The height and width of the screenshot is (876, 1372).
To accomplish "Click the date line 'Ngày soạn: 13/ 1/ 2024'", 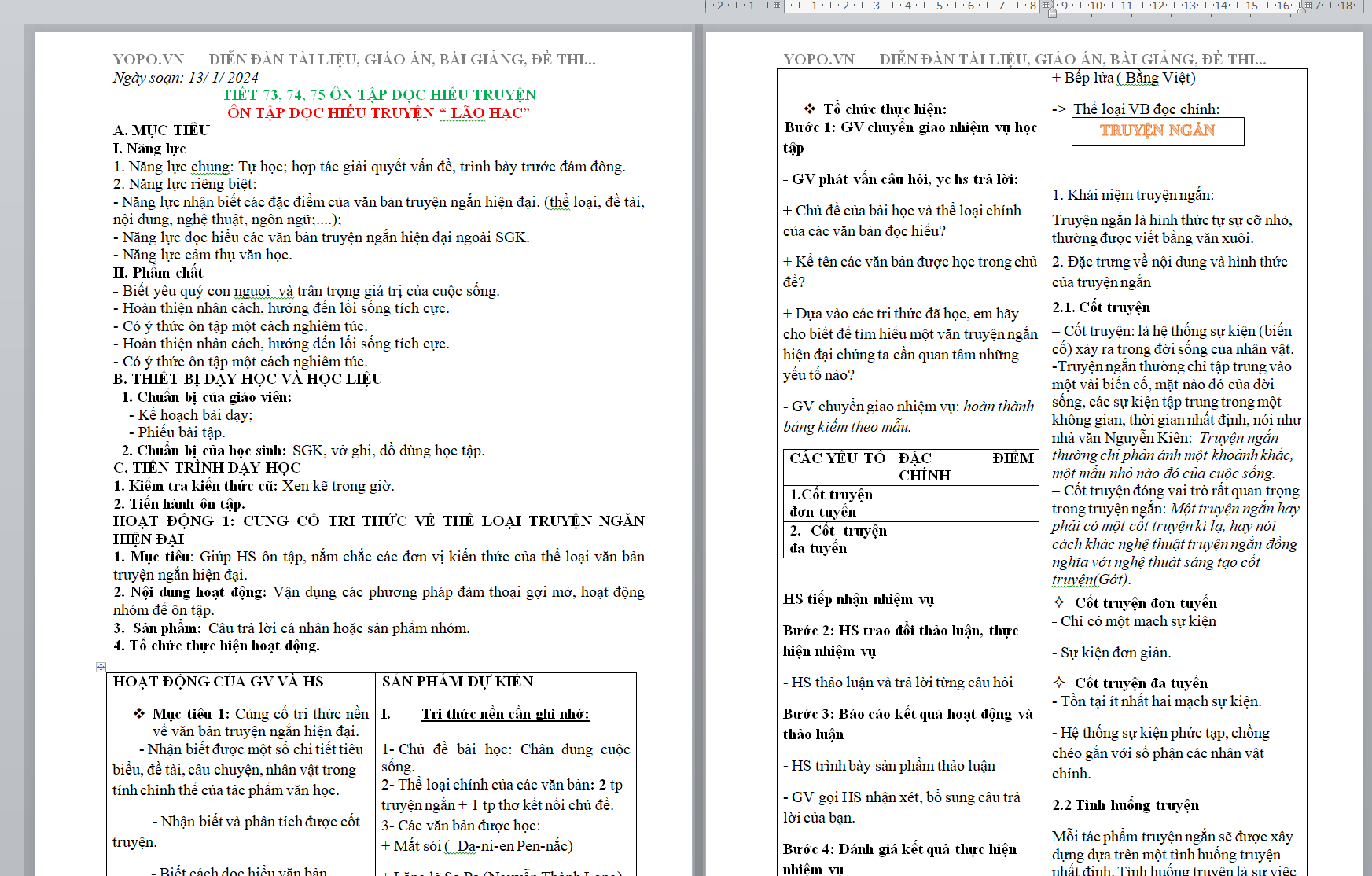I will click(186, 78).
